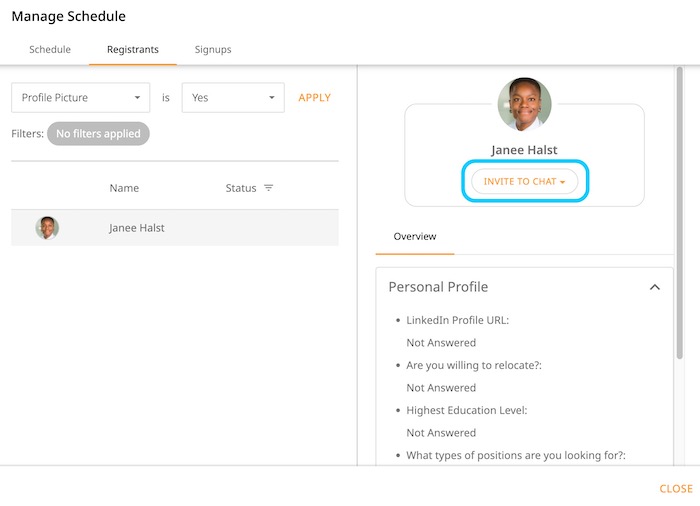Screen dimensions: 700x506
Task: Click the filter icon beside Status
Action: pyautogui.click(x=268, y=188)
